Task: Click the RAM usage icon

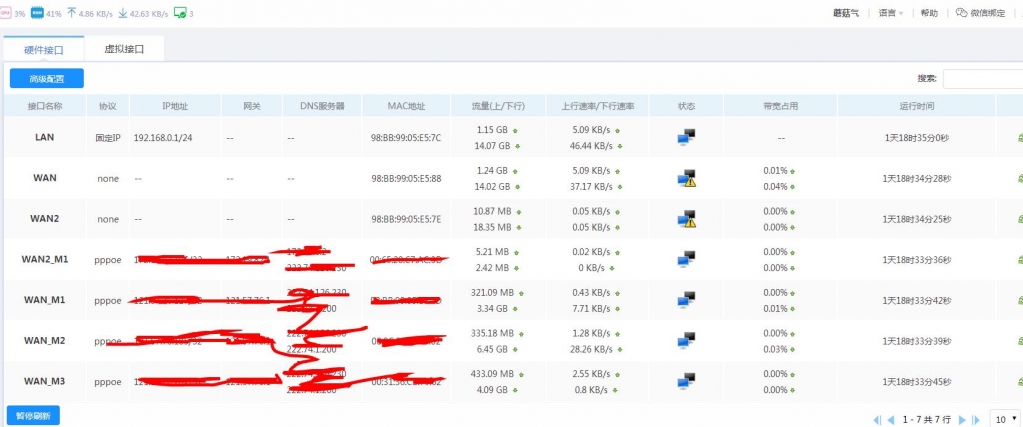Action: (x=38, y=13)
